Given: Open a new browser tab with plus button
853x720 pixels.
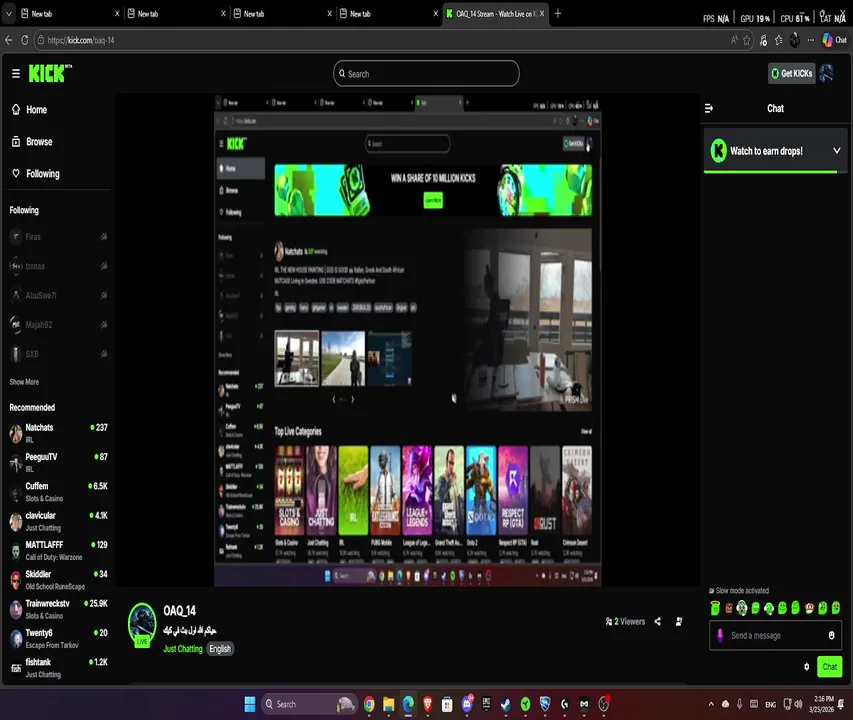Looking at the screenshot, I should [x=558, y=14].
